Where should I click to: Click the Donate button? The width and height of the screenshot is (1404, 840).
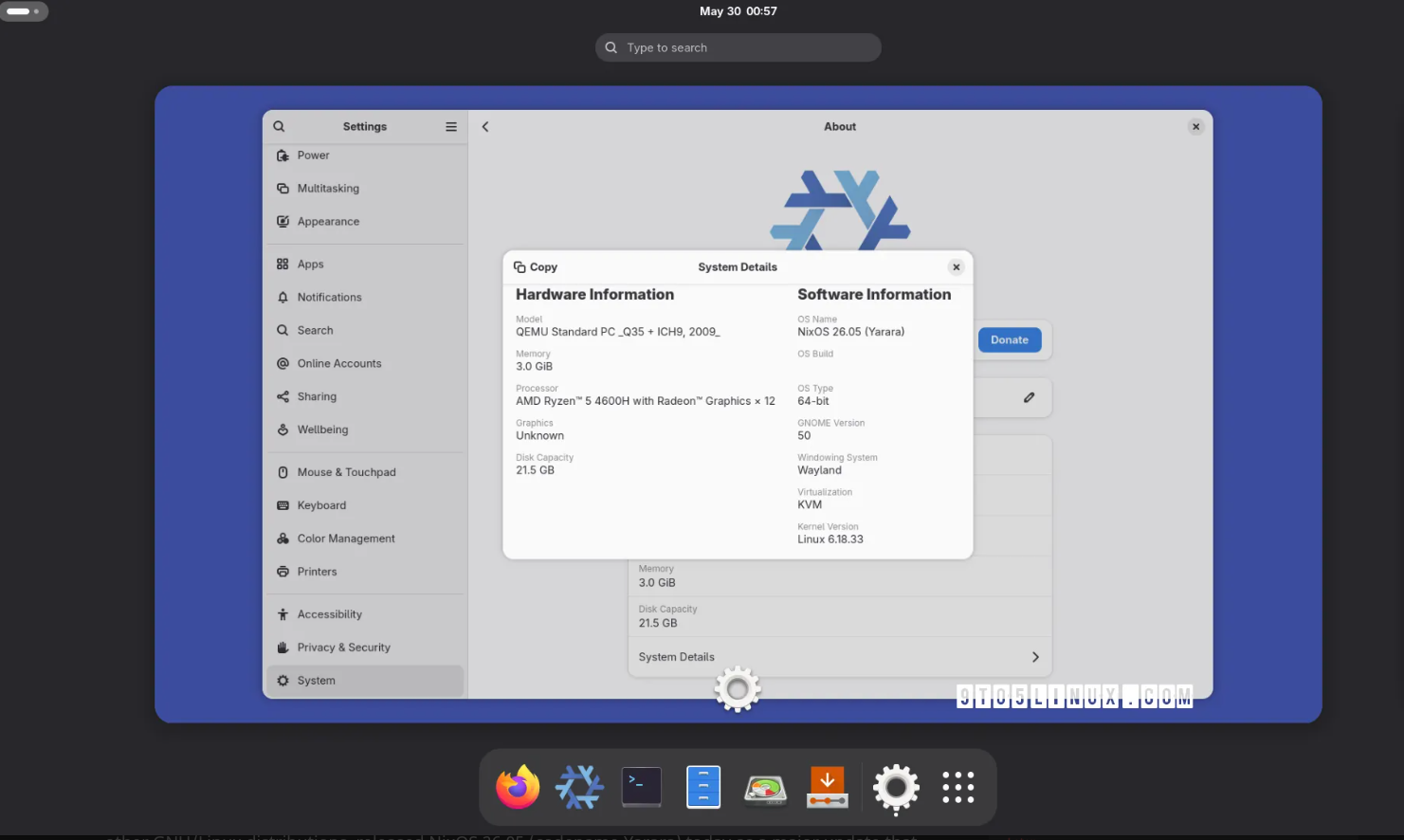point(1010,340)
